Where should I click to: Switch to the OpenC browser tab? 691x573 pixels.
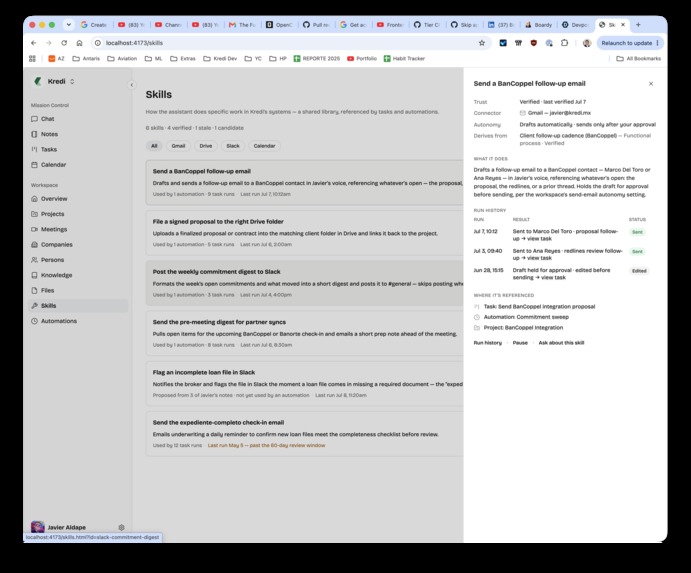(x=279, y=25)
